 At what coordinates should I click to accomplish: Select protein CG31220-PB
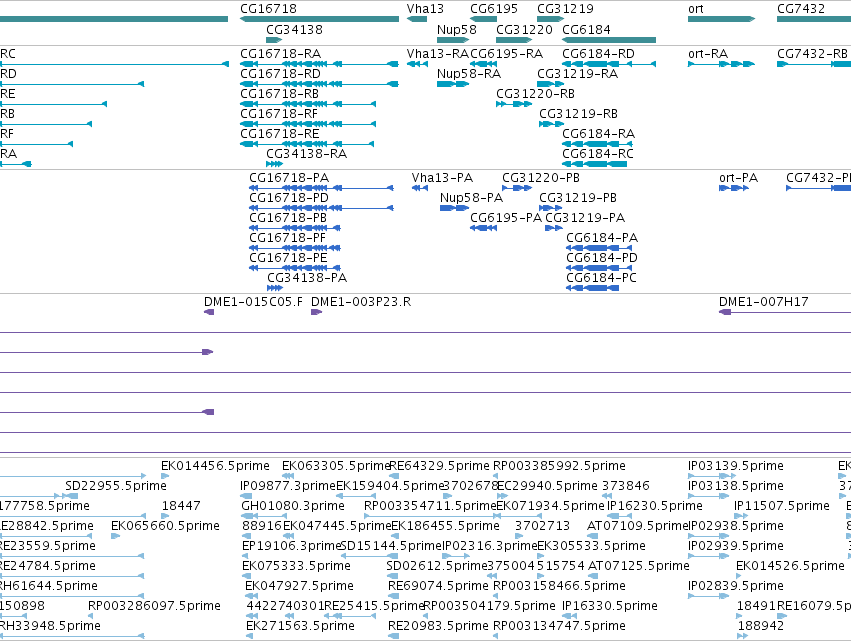click(x=541, y=178)
